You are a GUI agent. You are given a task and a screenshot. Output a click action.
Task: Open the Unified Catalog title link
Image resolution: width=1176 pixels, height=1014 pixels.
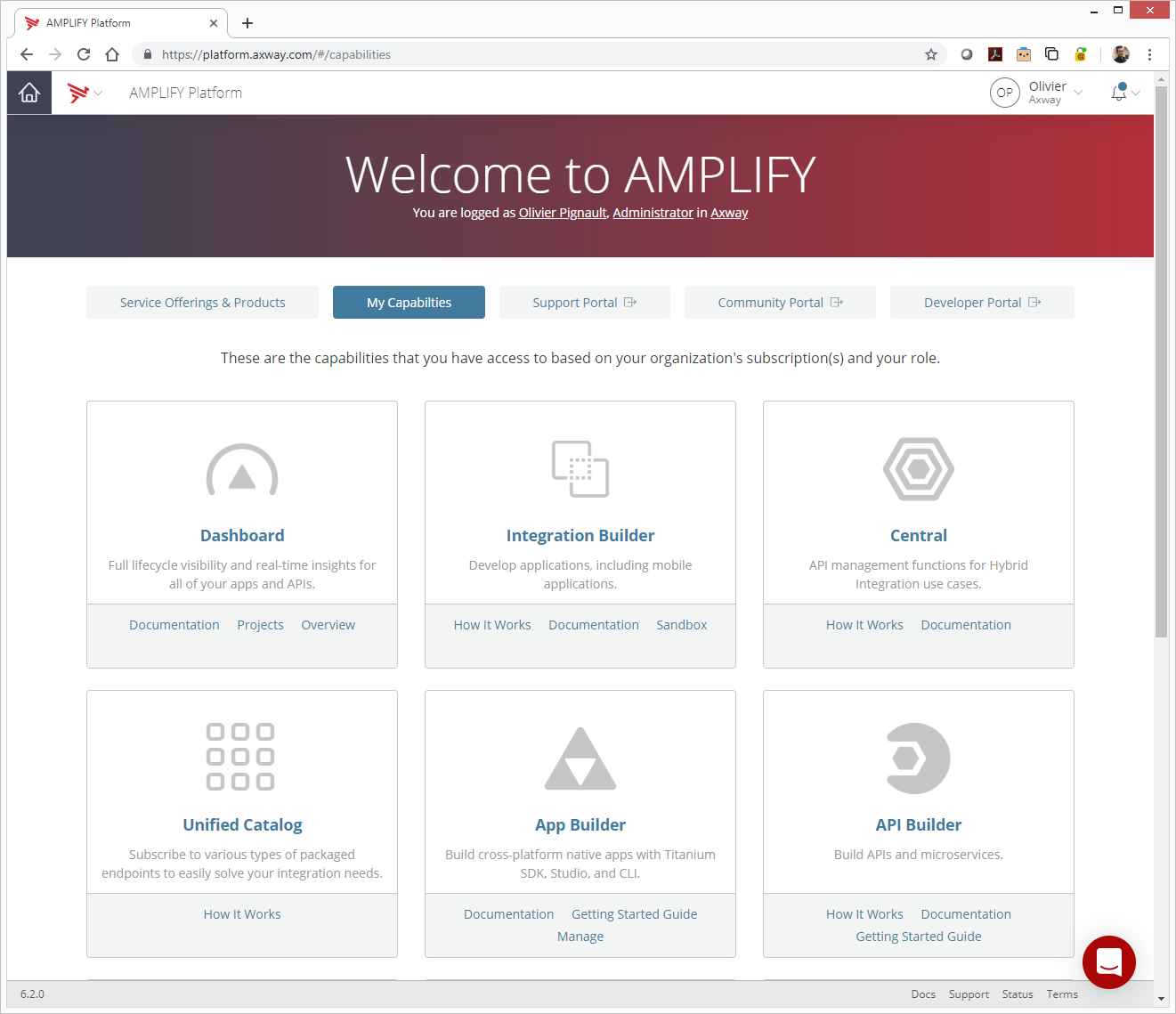tap(242, 825)
